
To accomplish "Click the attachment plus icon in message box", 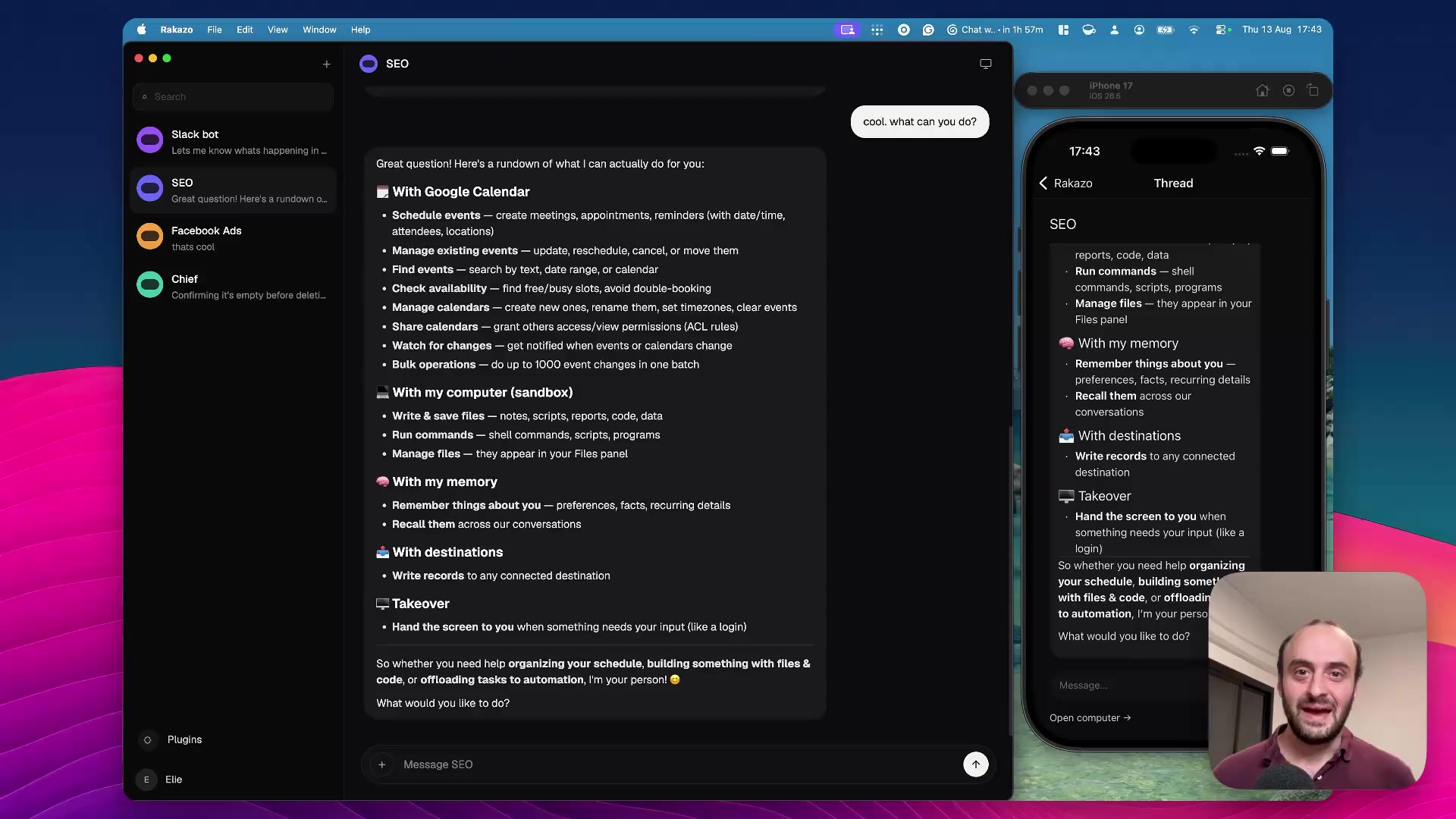I will click(382, 764).
